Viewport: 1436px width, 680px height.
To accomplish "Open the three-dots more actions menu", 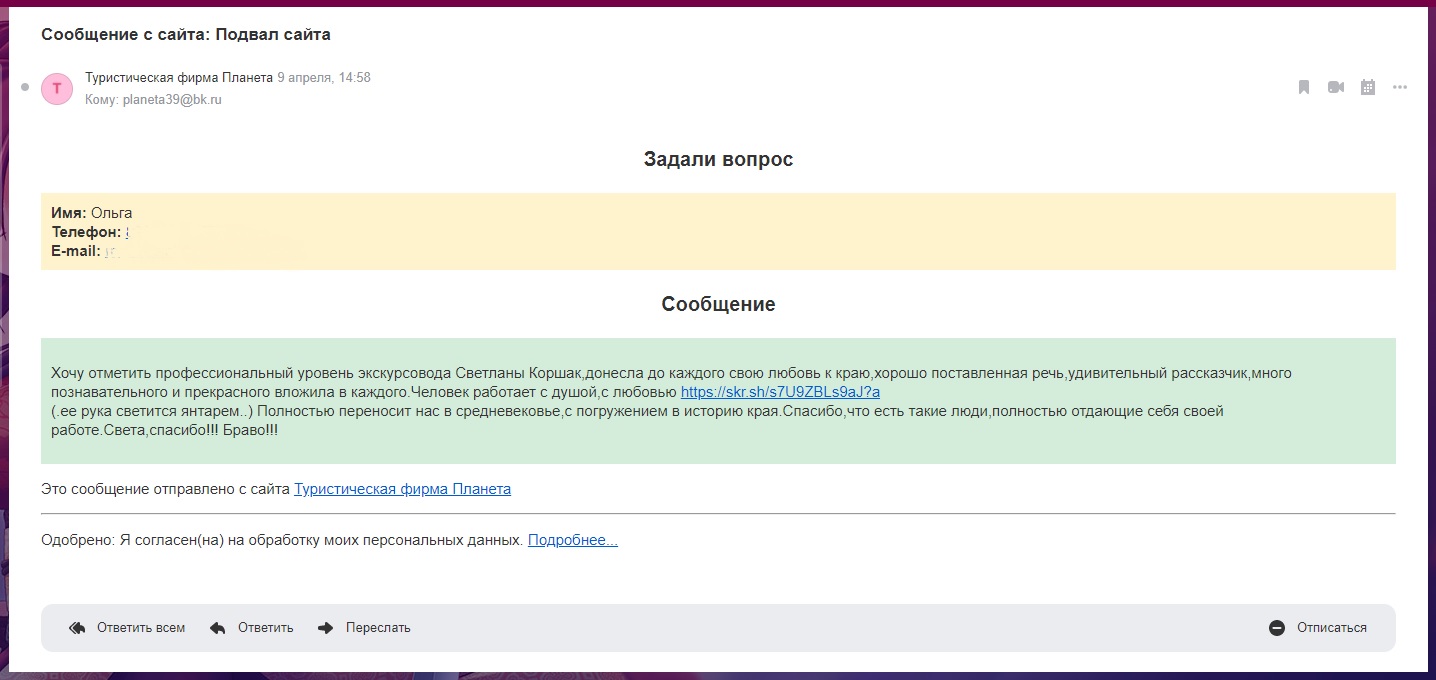I will tap(1400, 87).
